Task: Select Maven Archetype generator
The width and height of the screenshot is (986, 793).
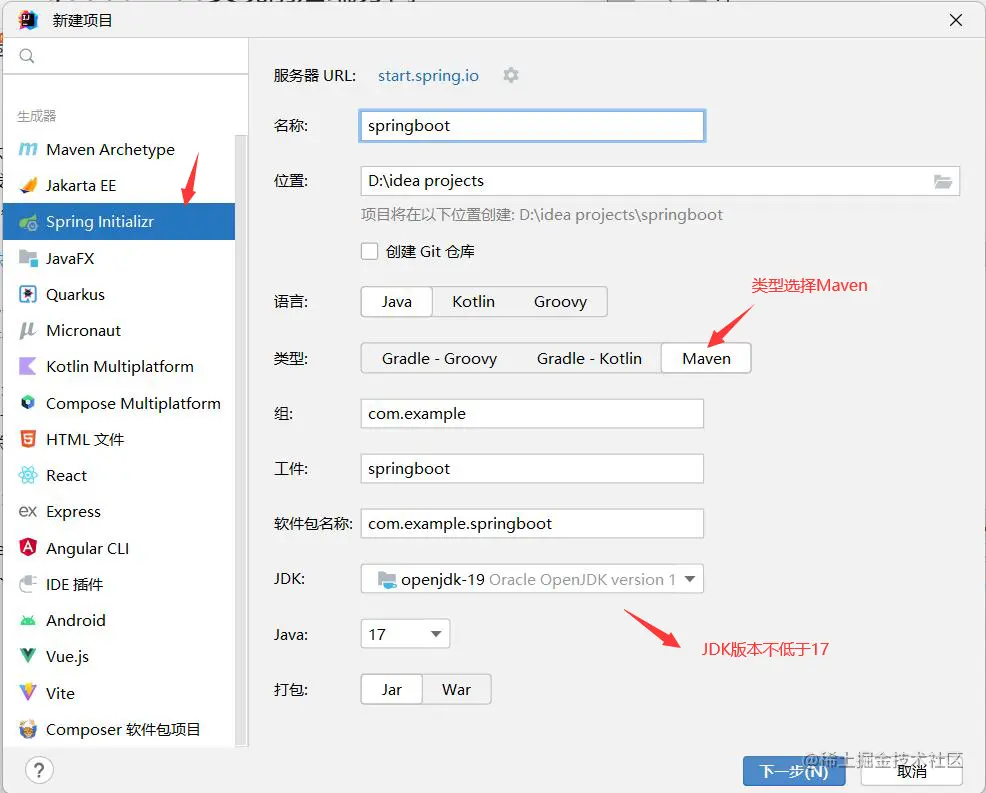Action: click(x=119, y=149)
